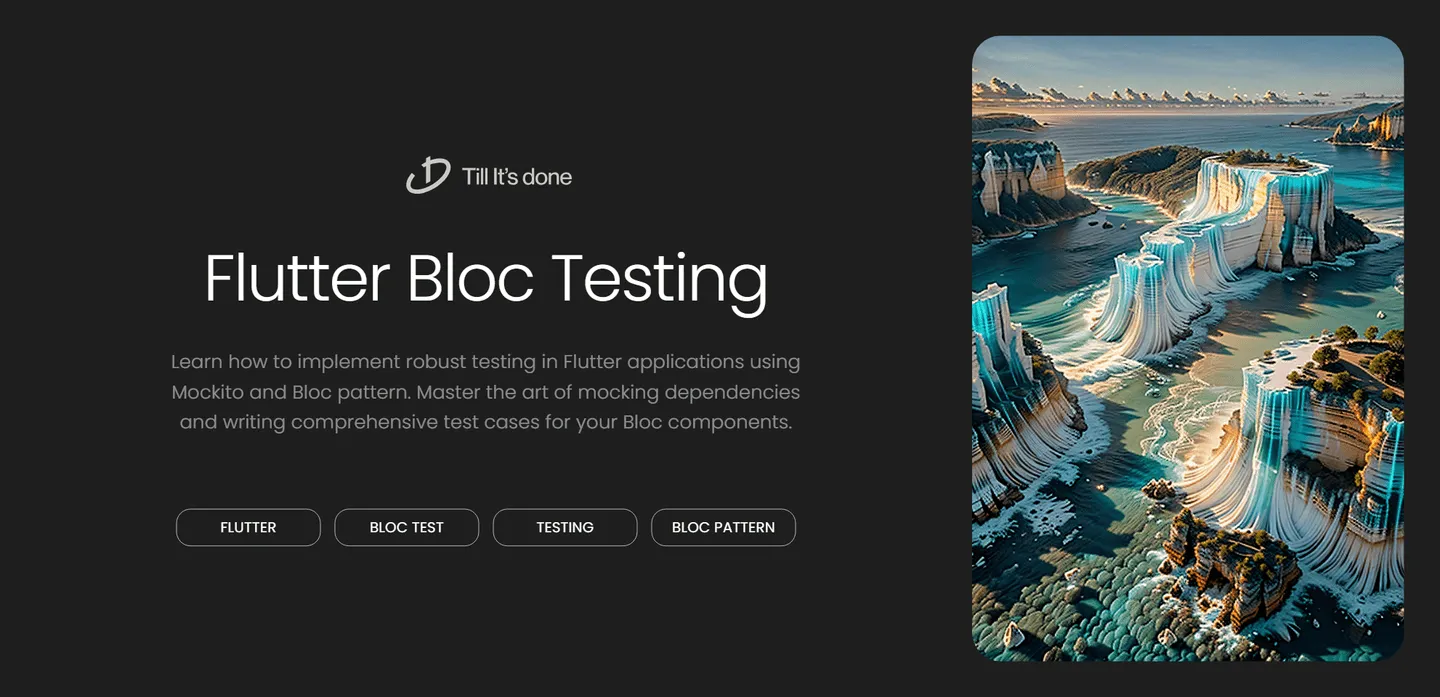Click the BLOC PATTERN tag
1440x697 pixels.
click(723, 527)
